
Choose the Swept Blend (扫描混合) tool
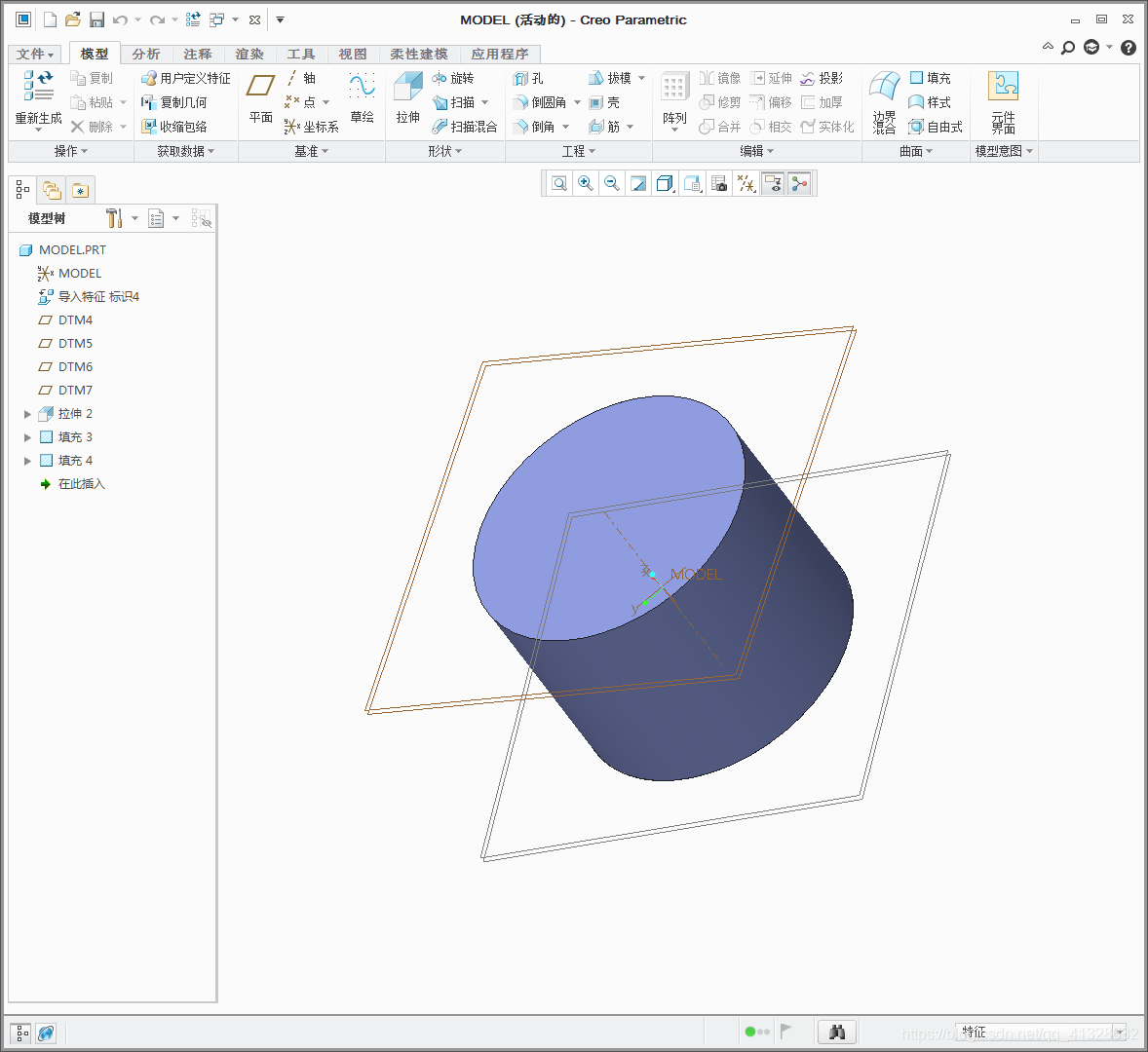[x=464, y=127]
